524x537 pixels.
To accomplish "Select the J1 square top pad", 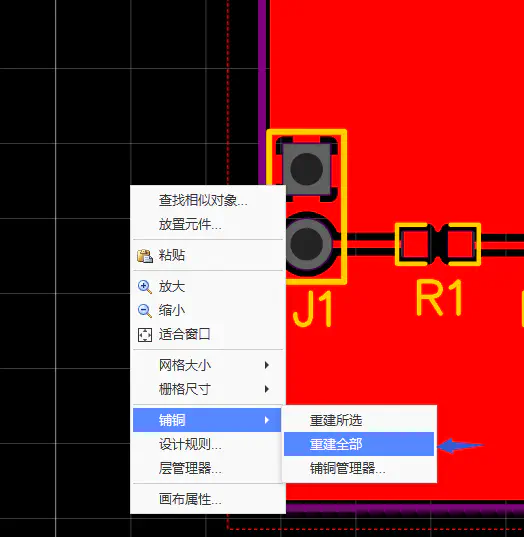I will point(307,169).
